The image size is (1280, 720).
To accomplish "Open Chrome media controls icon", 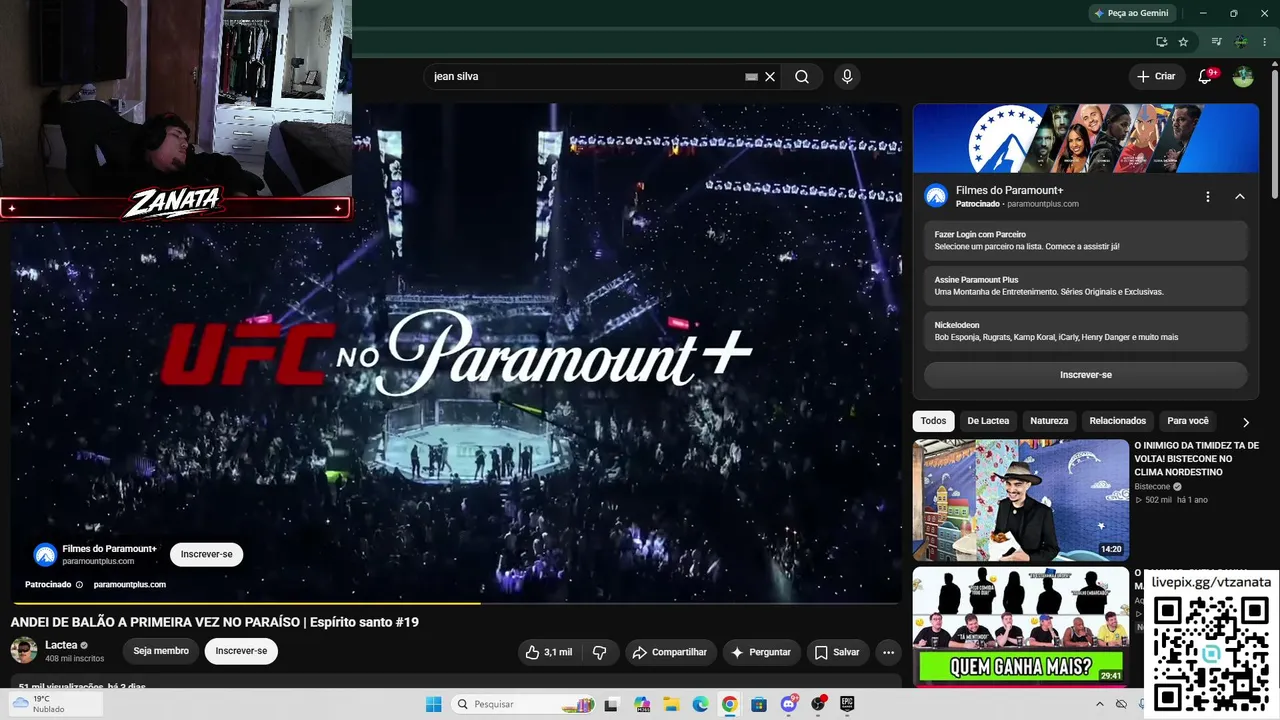I will click(x=1217, y=42).
